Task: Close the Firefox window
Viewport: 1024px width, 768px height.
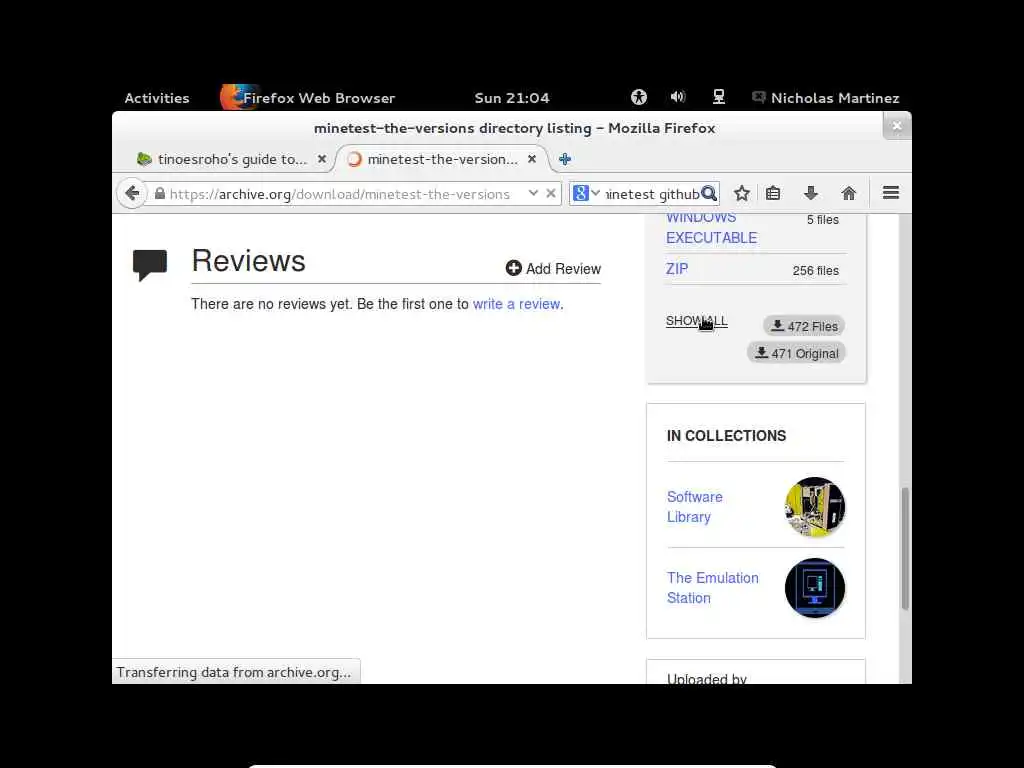Action: point(897,125)
